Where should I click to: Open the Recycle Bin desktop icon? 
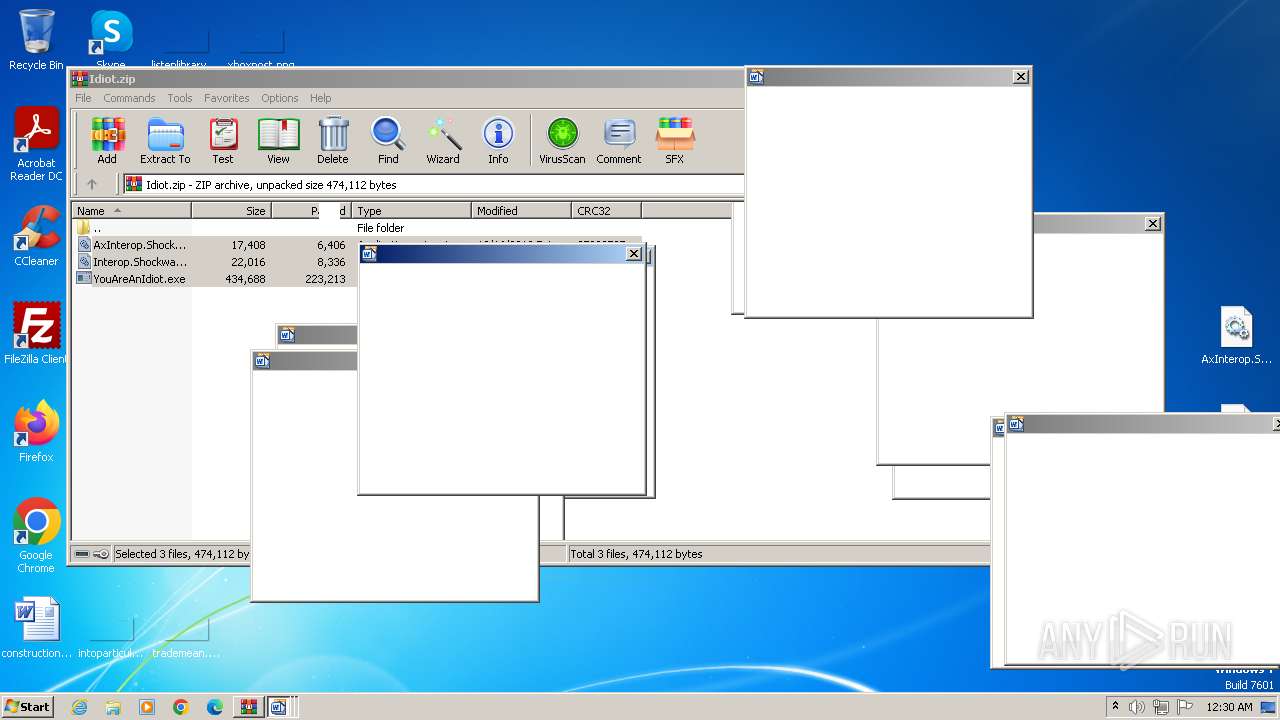[36, 40]
